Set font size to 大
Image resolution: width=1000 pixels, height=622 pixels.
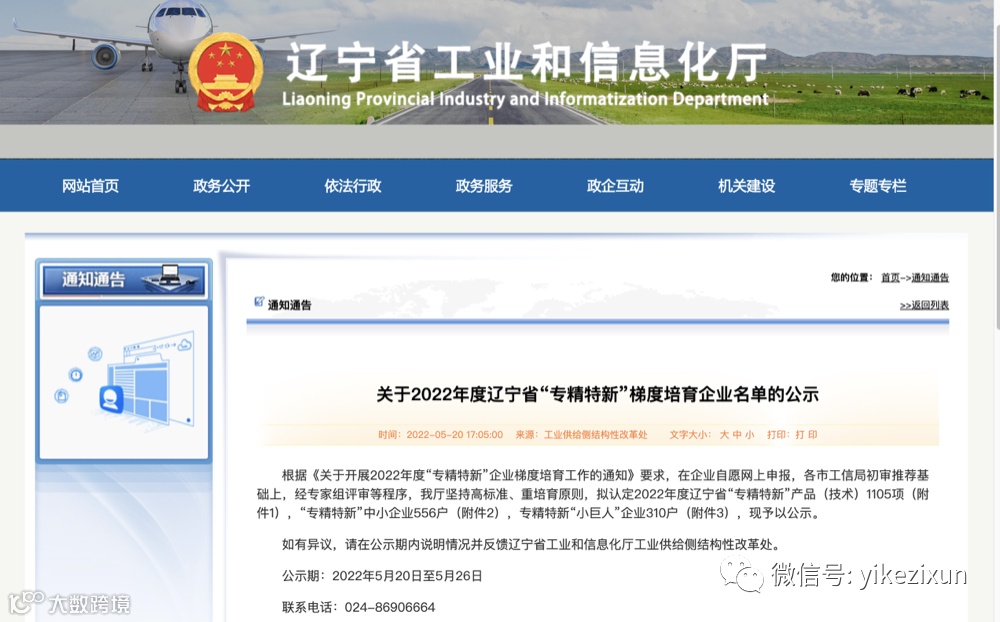coord(724,435)
